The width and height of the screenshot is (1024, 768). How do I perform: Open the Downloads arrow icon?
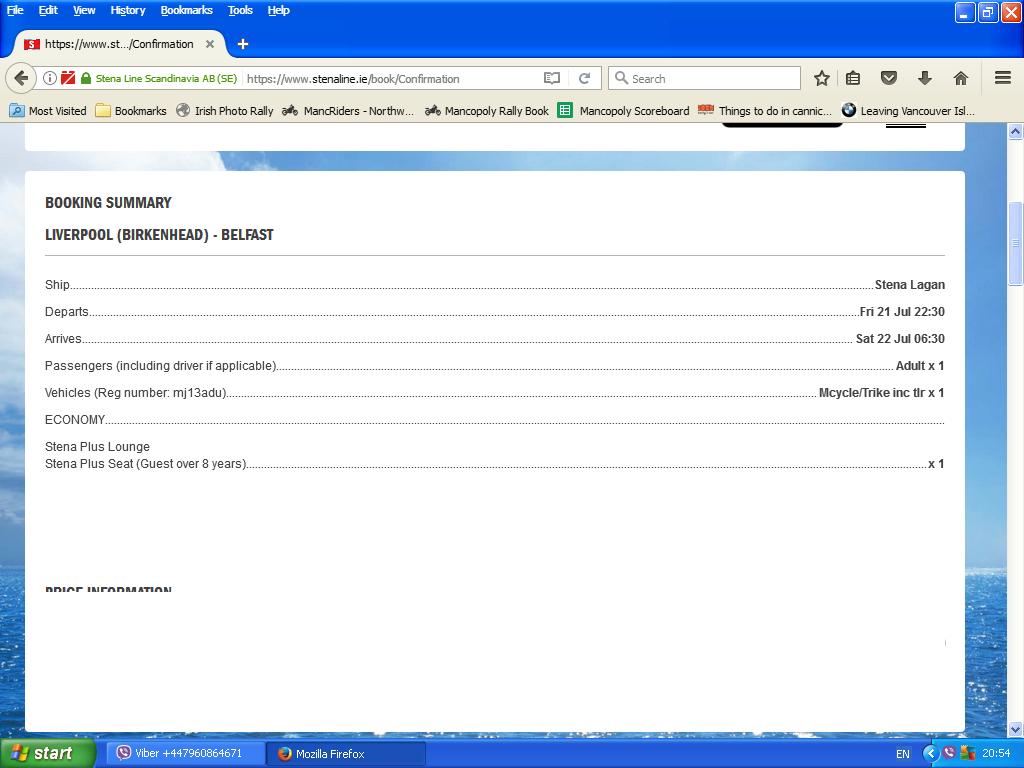point(925,78)
